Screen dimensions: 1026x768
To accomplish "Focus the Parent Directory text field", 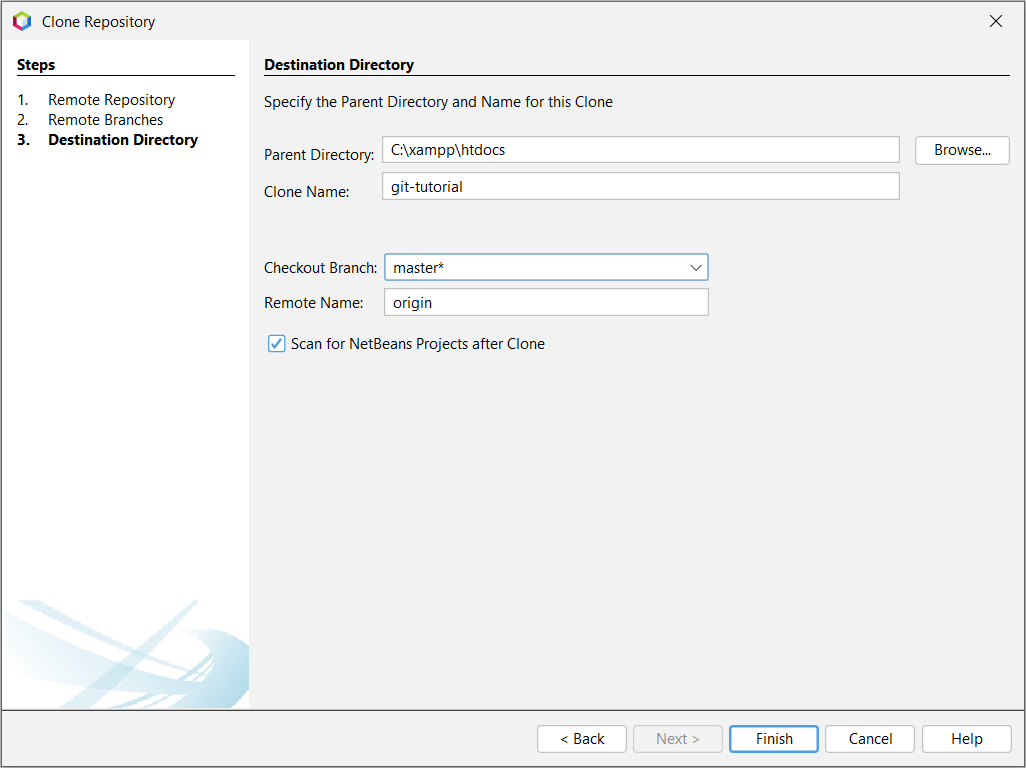I will 640,150.
